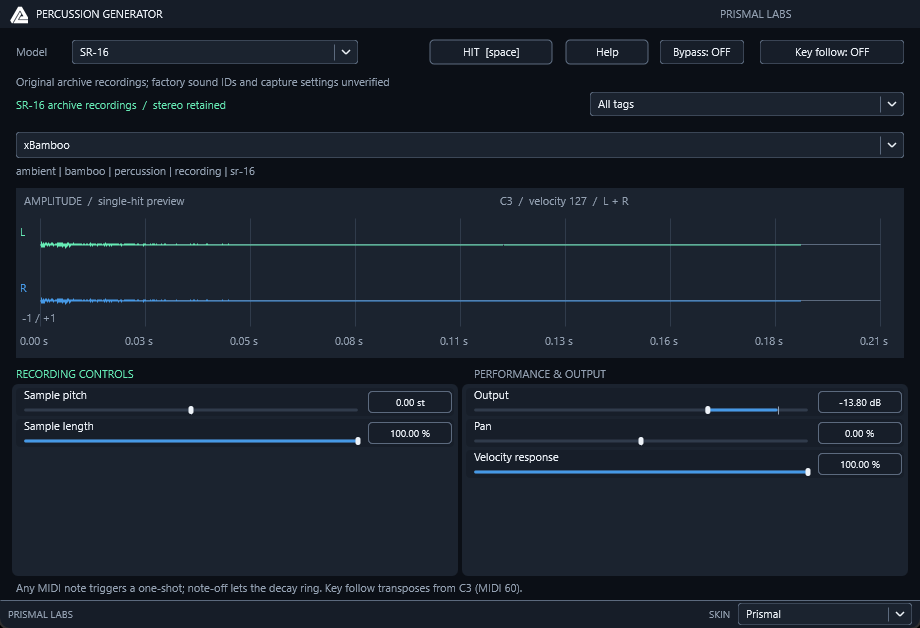
Task: Click the Output slider handle
Action: (x=708, y=410)
